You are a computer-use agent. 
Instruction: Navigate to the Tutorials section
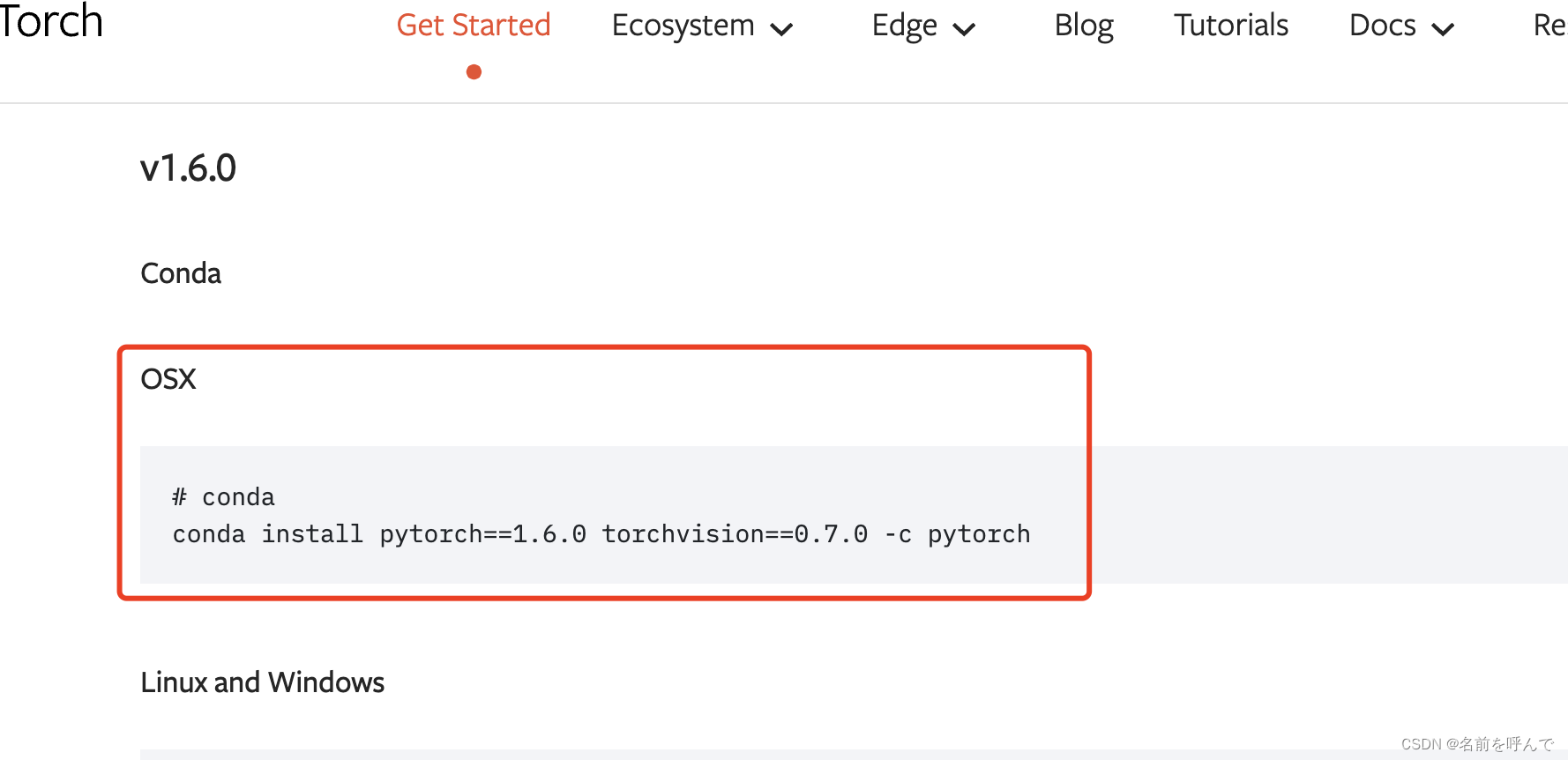pyautogui.click(x=1230, y=26)
